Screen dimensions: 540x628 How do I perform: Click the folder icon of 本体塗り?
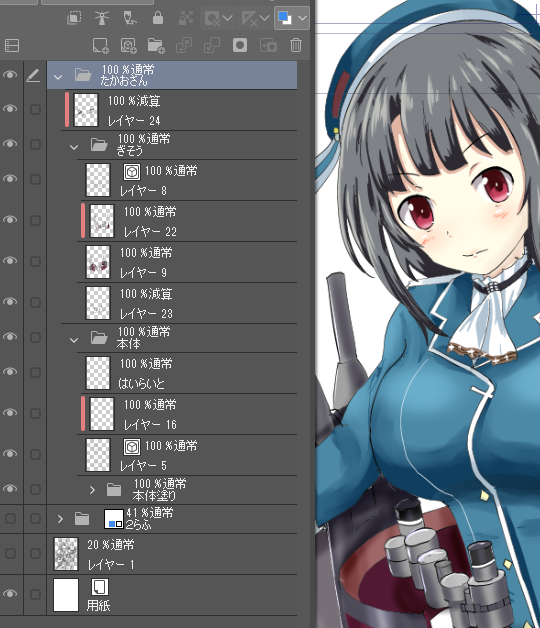pos(114,489)
